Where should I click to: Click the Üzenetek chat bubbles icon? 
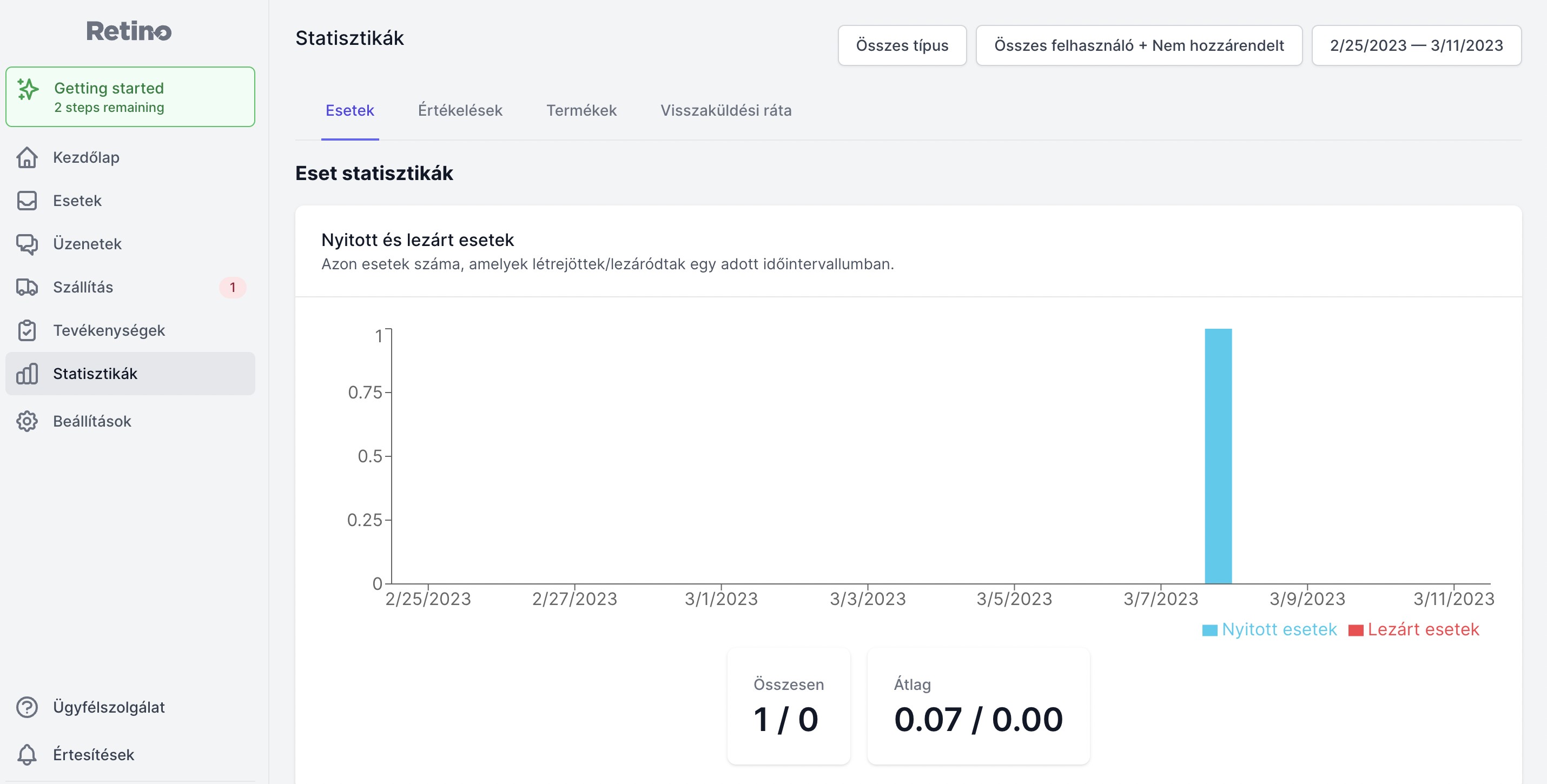27,244
